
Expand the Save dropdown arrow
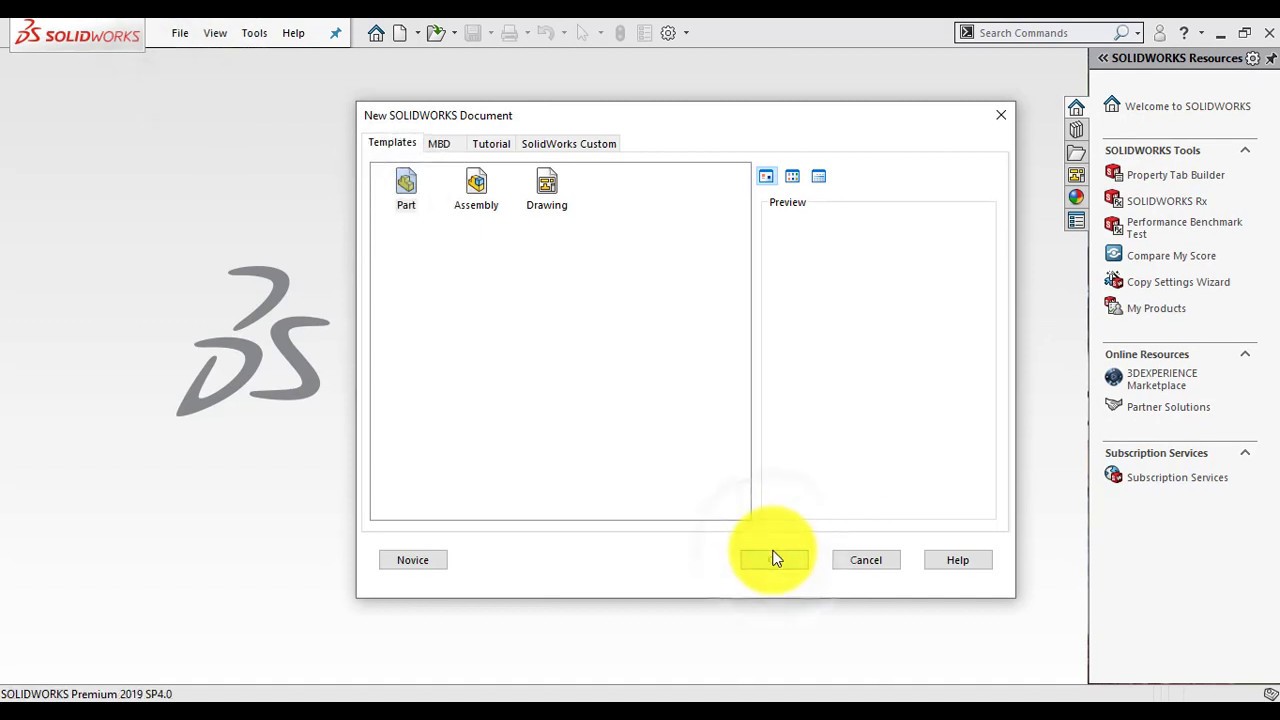490,33
